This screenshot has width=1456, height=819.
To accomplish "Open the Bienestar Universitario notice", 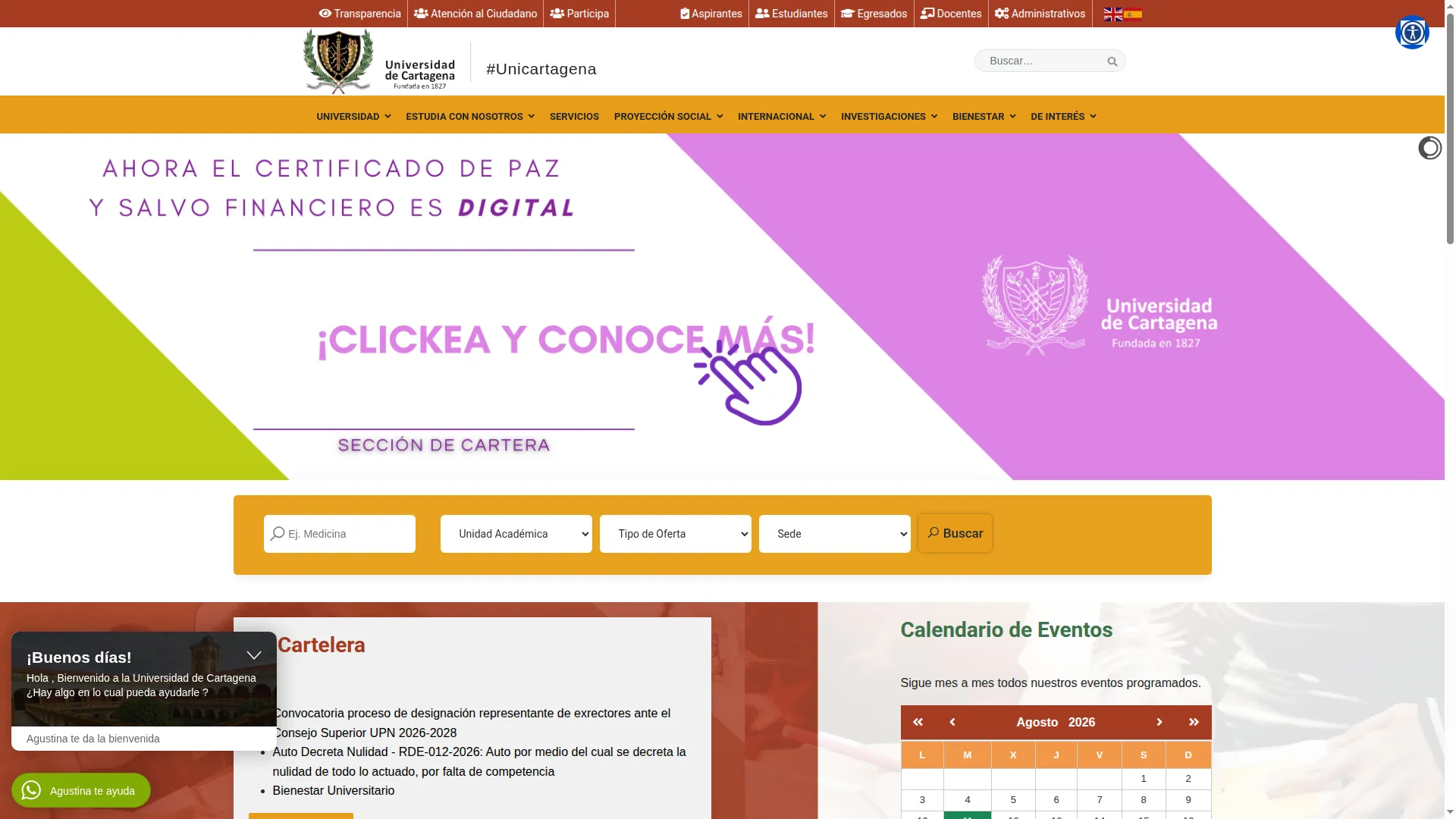I will pos(334,790).
